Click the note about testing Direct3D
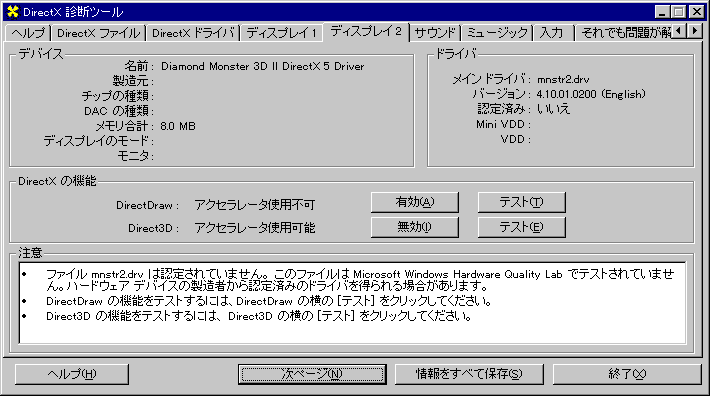The height and width of the screenshot is (396, 710). (x=259, y=316)
